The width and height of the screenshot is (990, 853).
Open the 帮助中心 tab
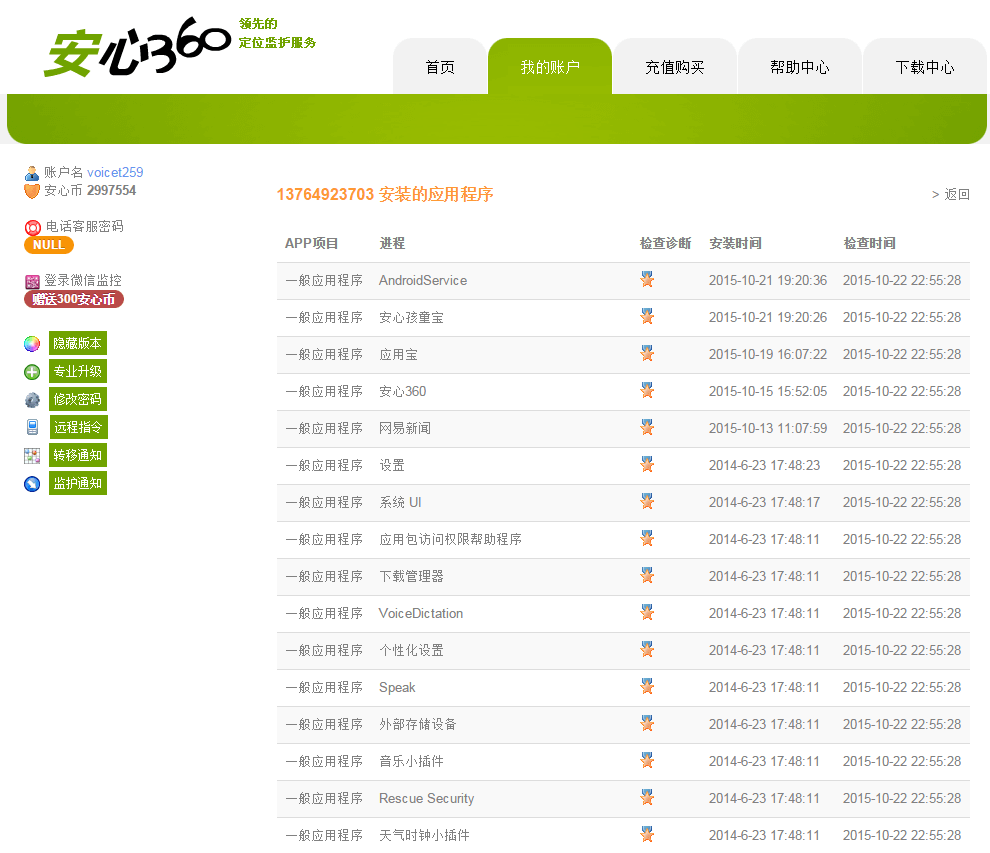800,66
